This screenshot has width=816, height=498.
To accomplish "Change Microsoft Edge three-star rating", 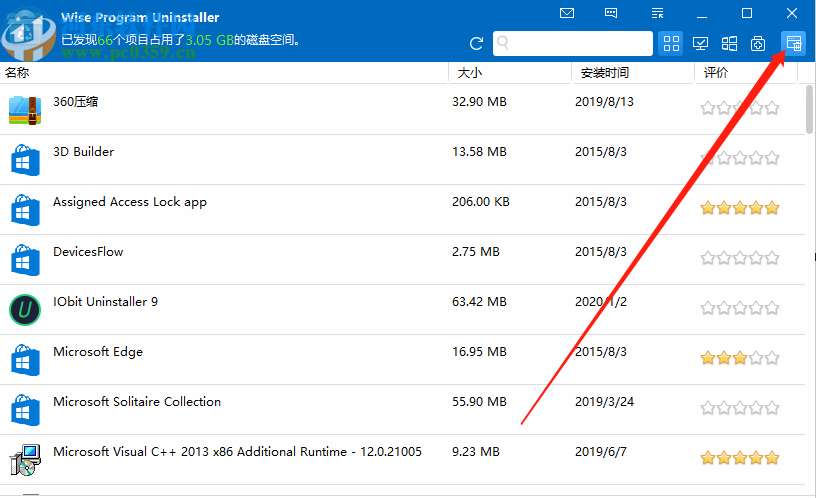I will pos(740,358).
